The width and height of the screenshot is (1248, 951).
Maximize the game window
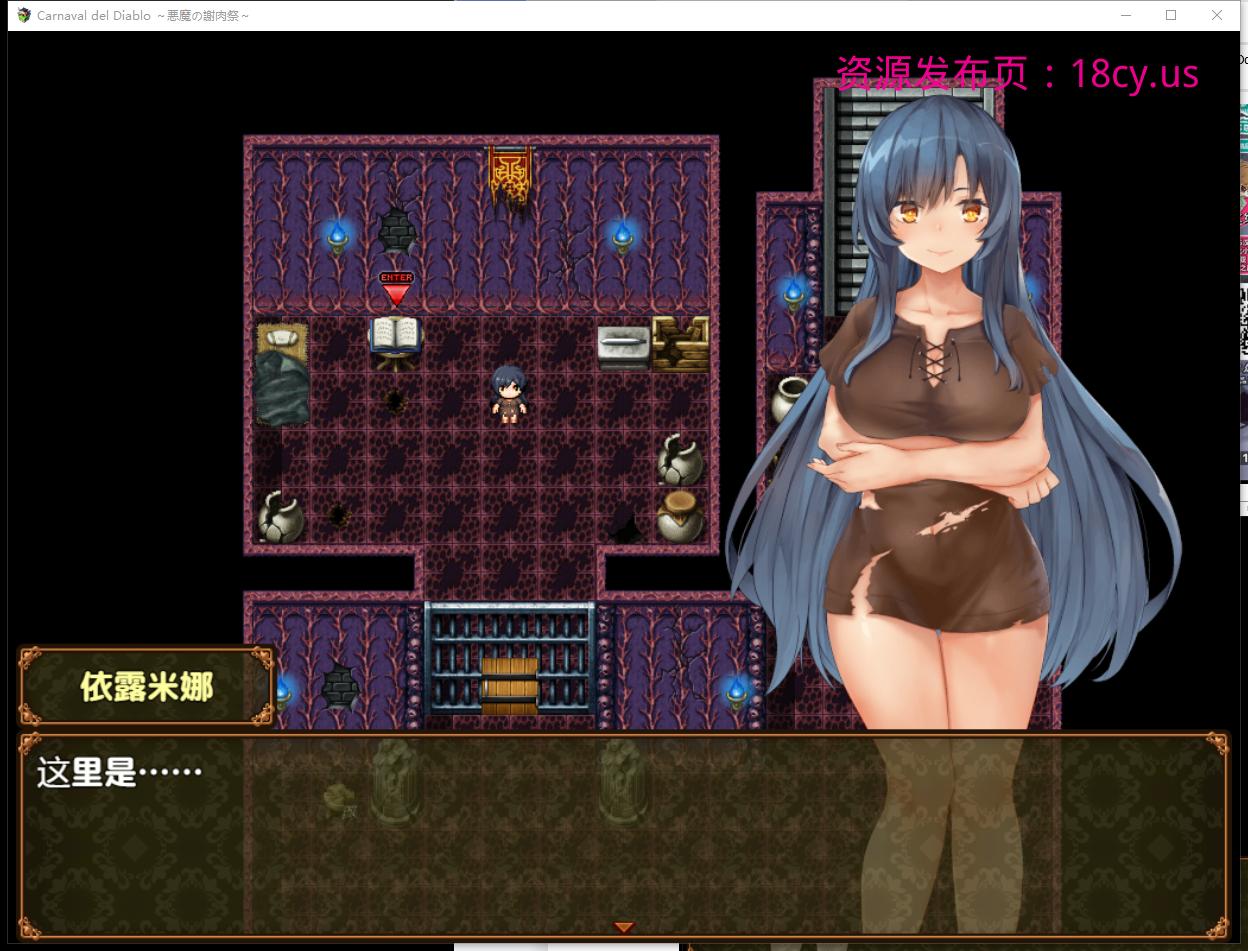point(1171,15)
